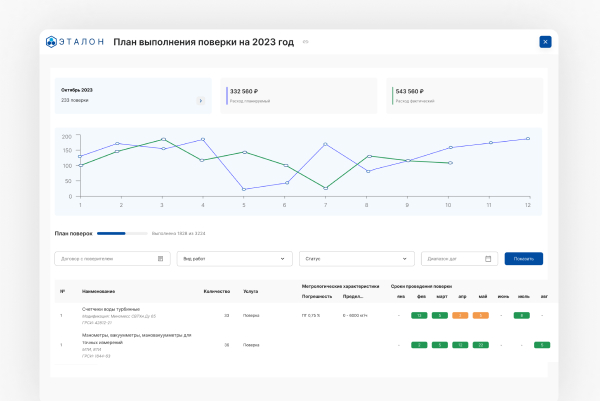Click green июль badge in Счетчики воды row

pyautogui.click(x=522, y=316)
